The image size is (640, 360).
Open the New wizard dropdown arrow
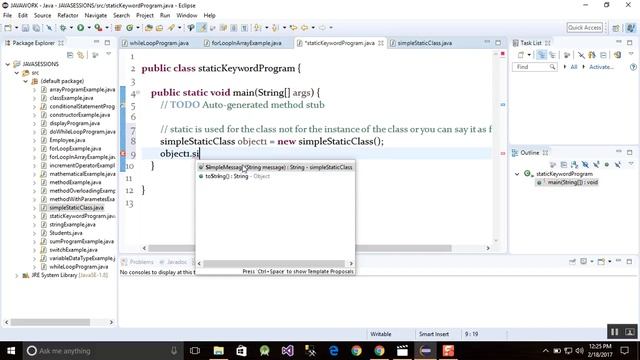[x=17, y=28]
